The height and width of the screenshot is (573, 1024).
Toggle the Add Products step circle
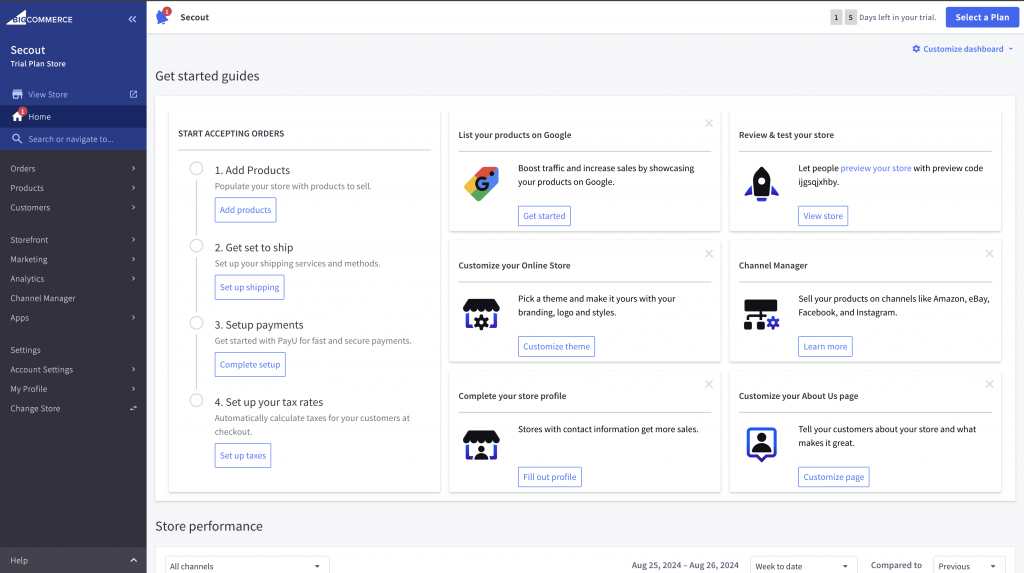(x=197, y=168)
